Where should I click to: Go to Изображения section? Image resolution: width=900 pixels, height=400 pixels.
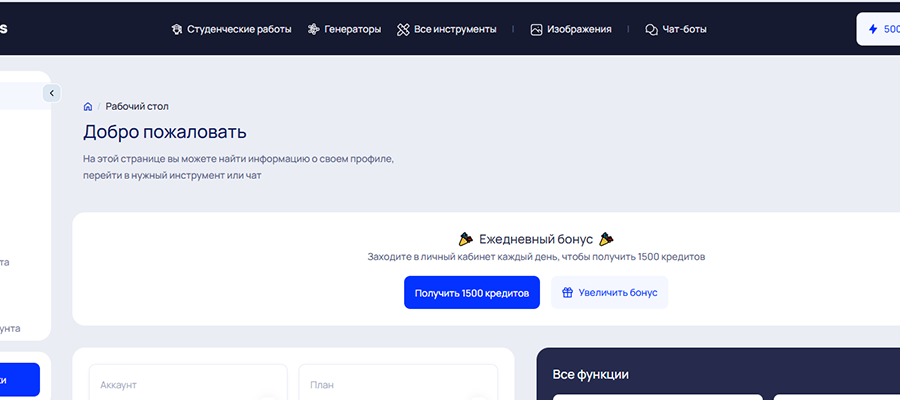tap(571, 29)
